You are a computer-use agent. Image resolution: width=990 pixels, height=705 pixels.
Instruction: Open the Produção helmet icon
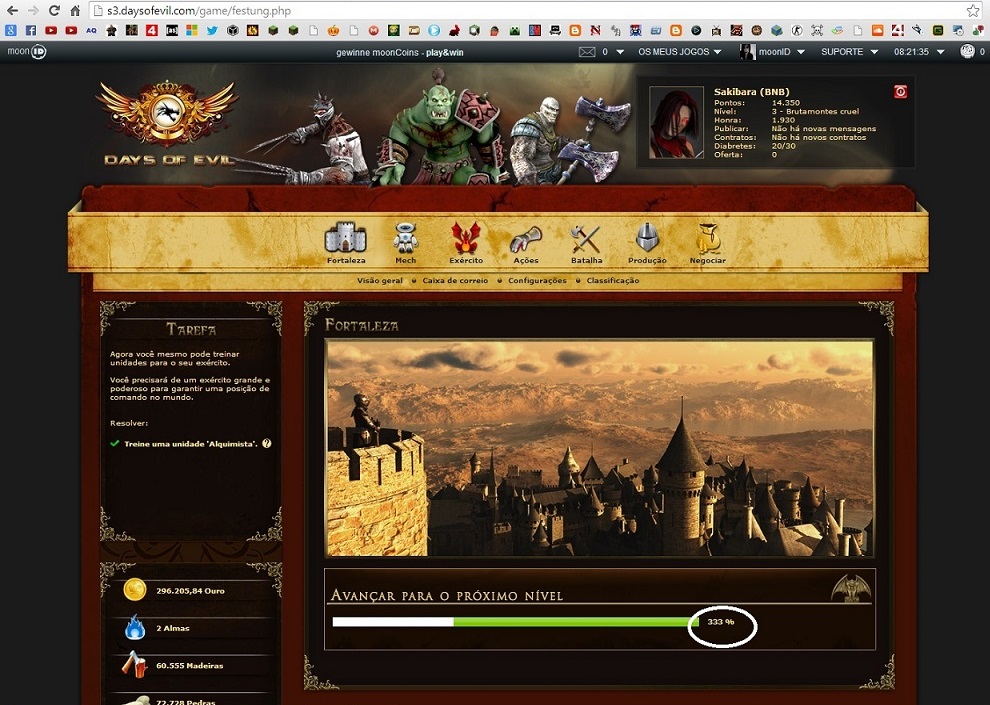pyautogui.click(x=647, y=238)
